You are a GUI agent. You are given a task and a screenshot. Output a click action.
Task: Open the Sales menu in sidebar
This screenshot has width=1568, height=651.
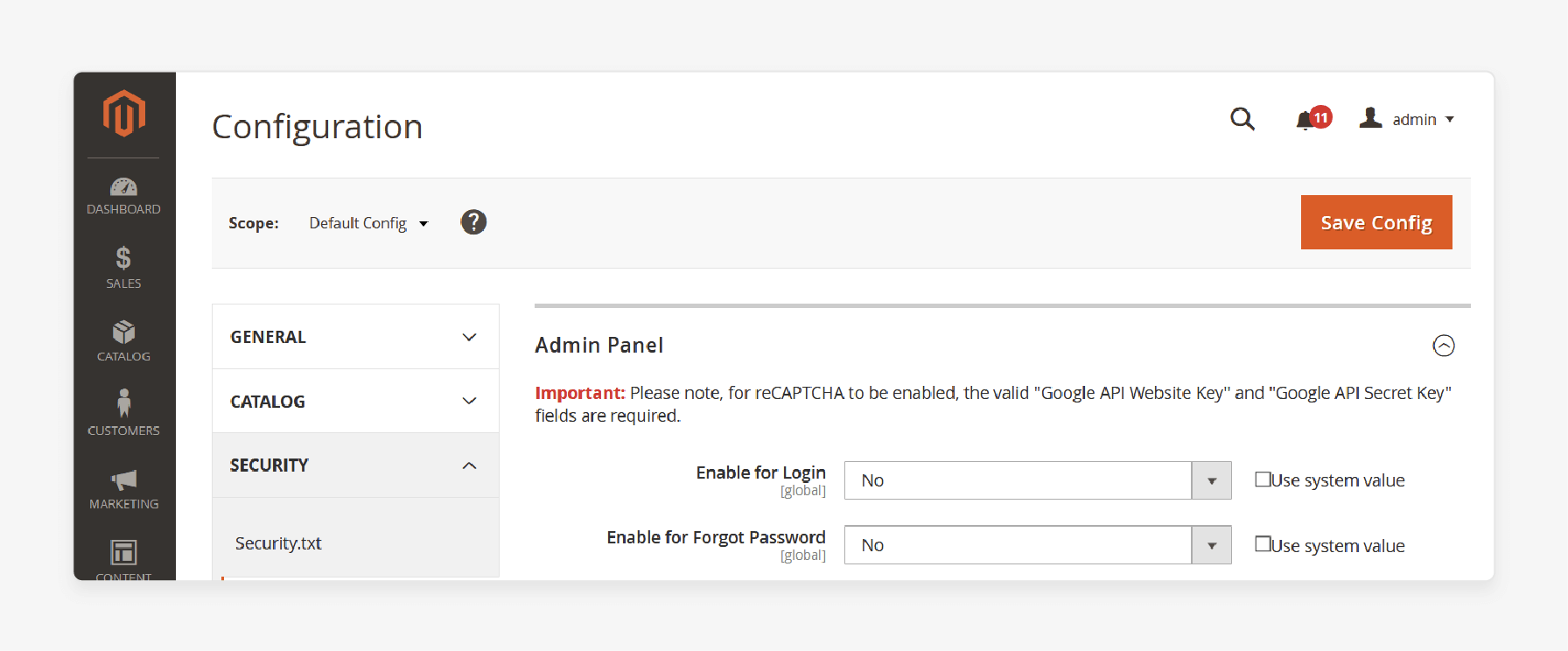coord(123,268)
